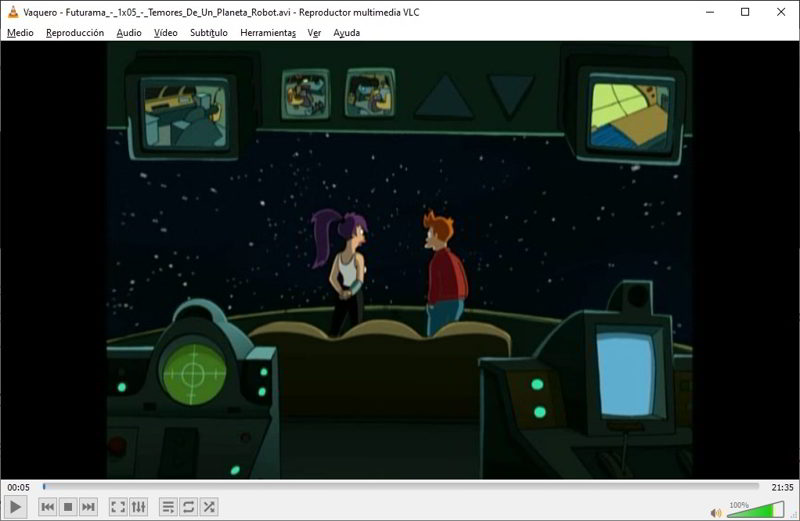Click elapsed time label 00:05
This screenshot has width=800, height=521.
(x=18, y=487)
